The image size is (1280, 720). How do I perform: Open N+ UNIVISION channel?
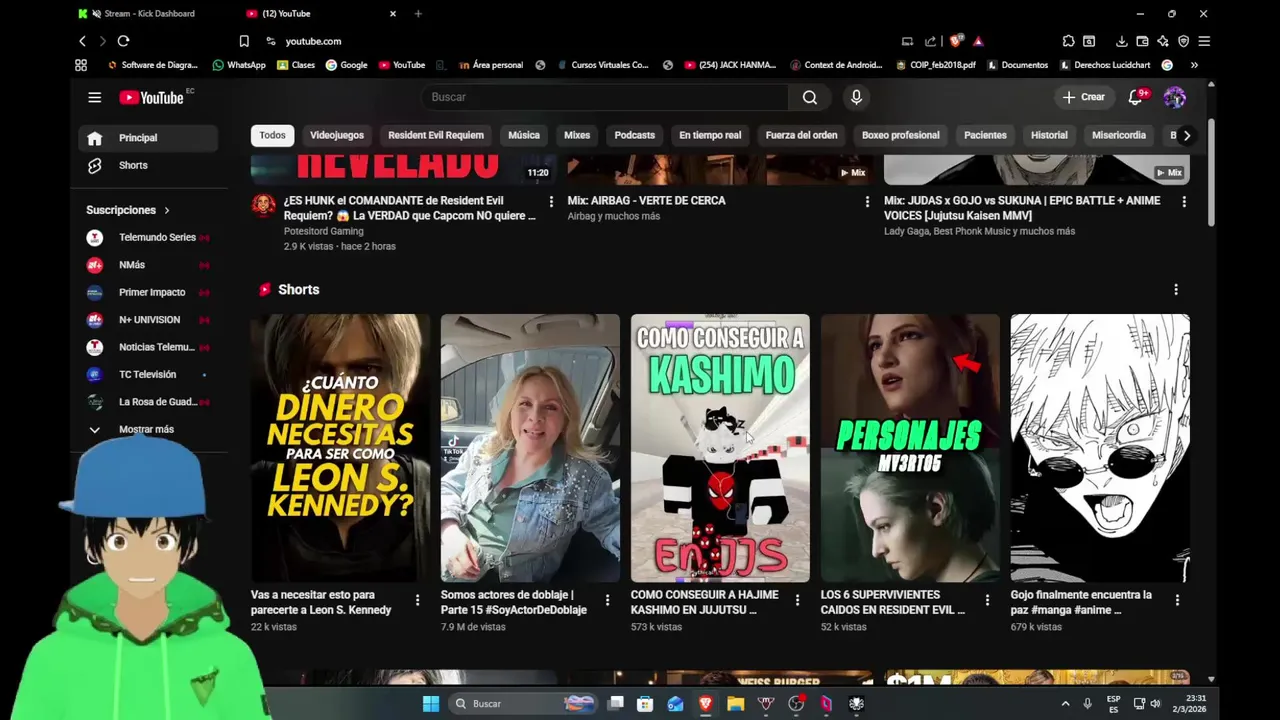[x=148, y=320]
